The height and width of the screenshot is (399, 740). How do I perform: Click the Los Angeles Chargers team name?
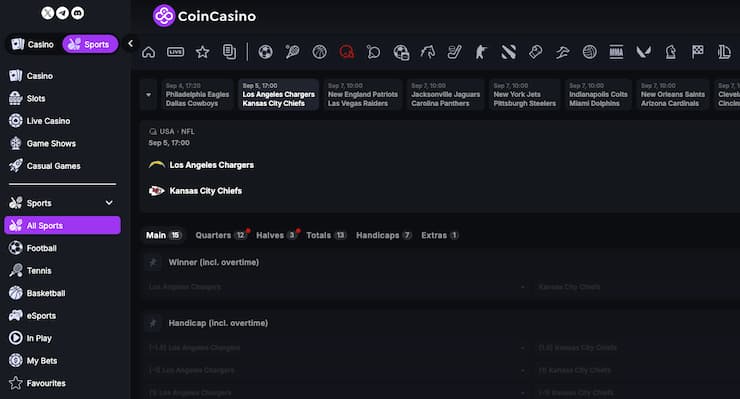coord(211,165)
